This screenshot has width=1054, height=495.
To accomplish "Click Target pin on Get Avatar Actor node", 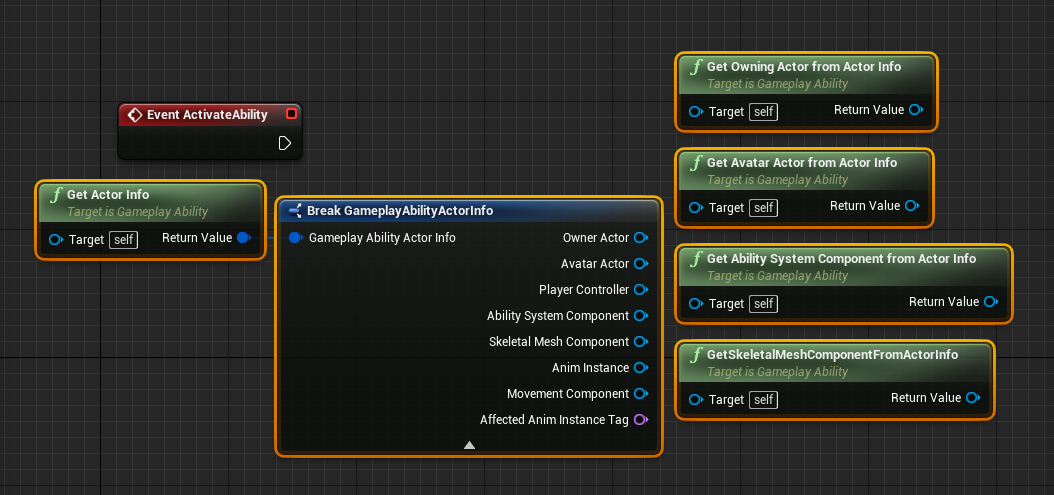I will click(x=696, y=208).
